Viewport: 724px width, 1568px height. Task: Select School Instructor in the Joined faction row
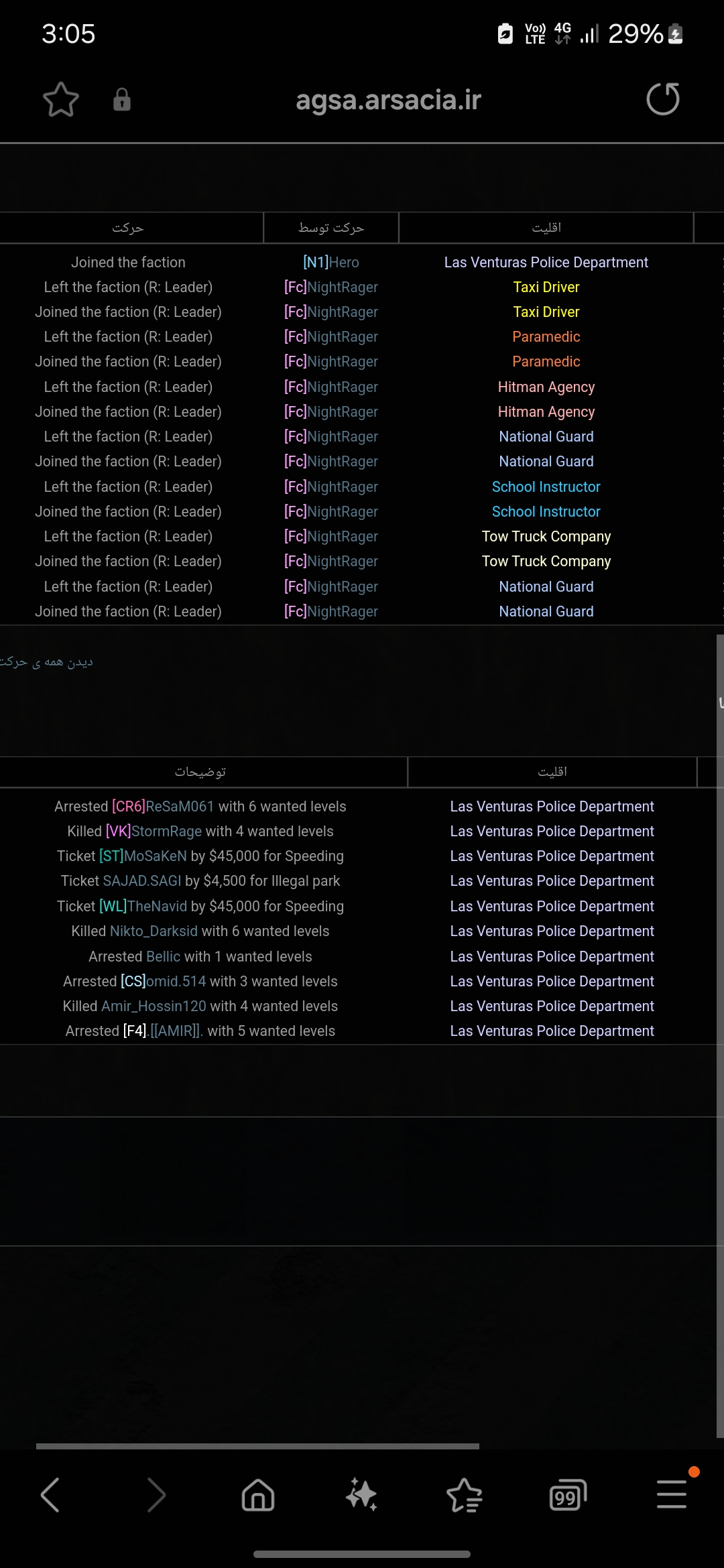coord(546,511)
